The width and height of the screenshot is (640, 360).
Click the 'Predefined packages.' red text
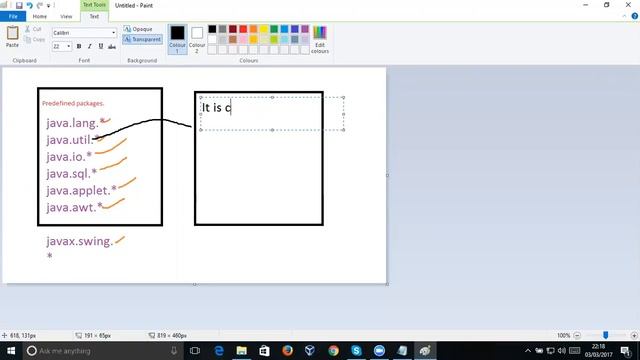73,103
